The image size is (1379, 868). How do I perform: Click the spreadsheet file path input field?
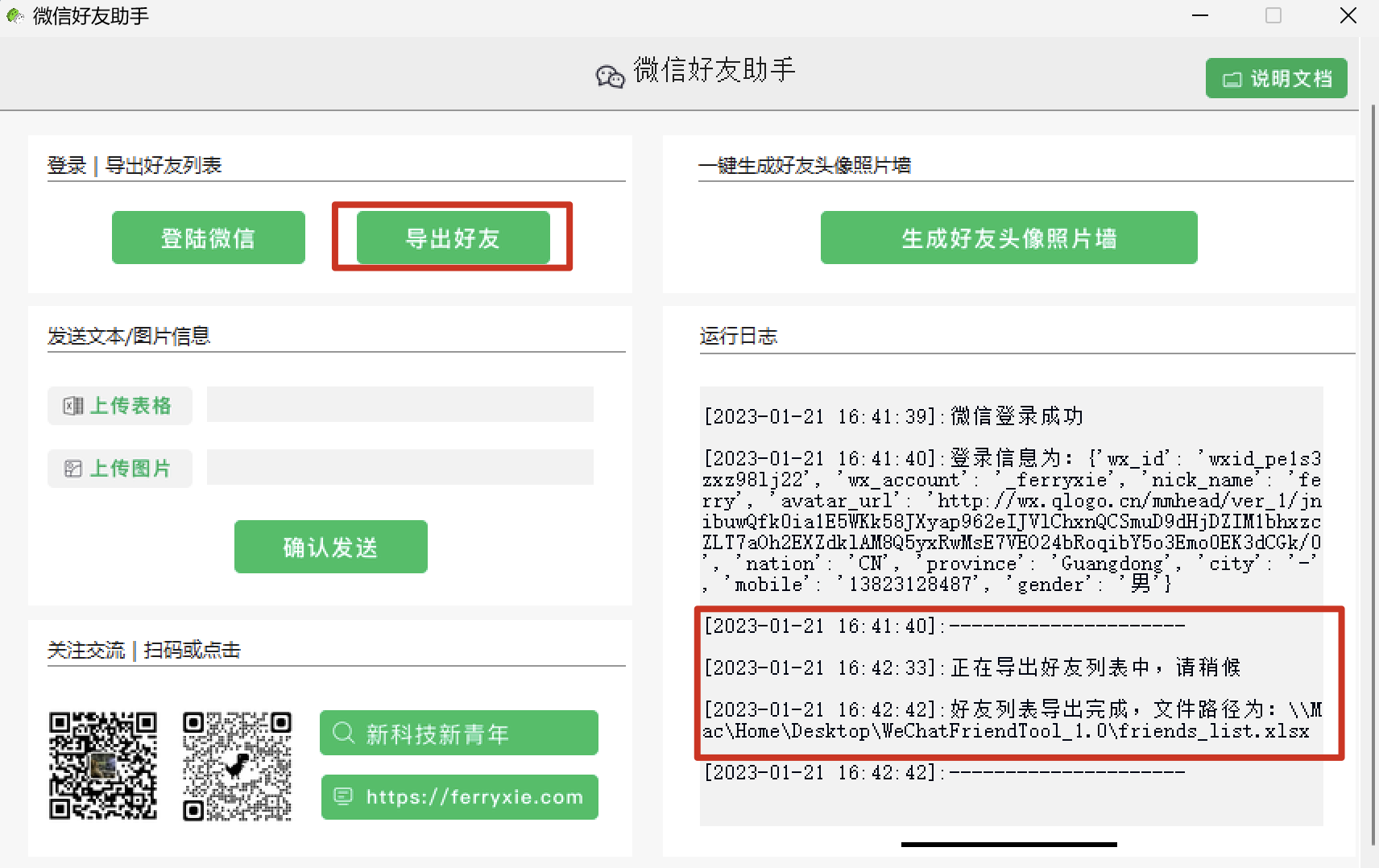(400, 405)
